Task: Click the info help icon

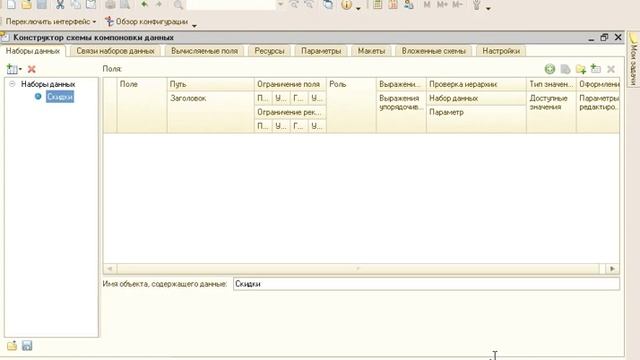Action: pos(347,5)
